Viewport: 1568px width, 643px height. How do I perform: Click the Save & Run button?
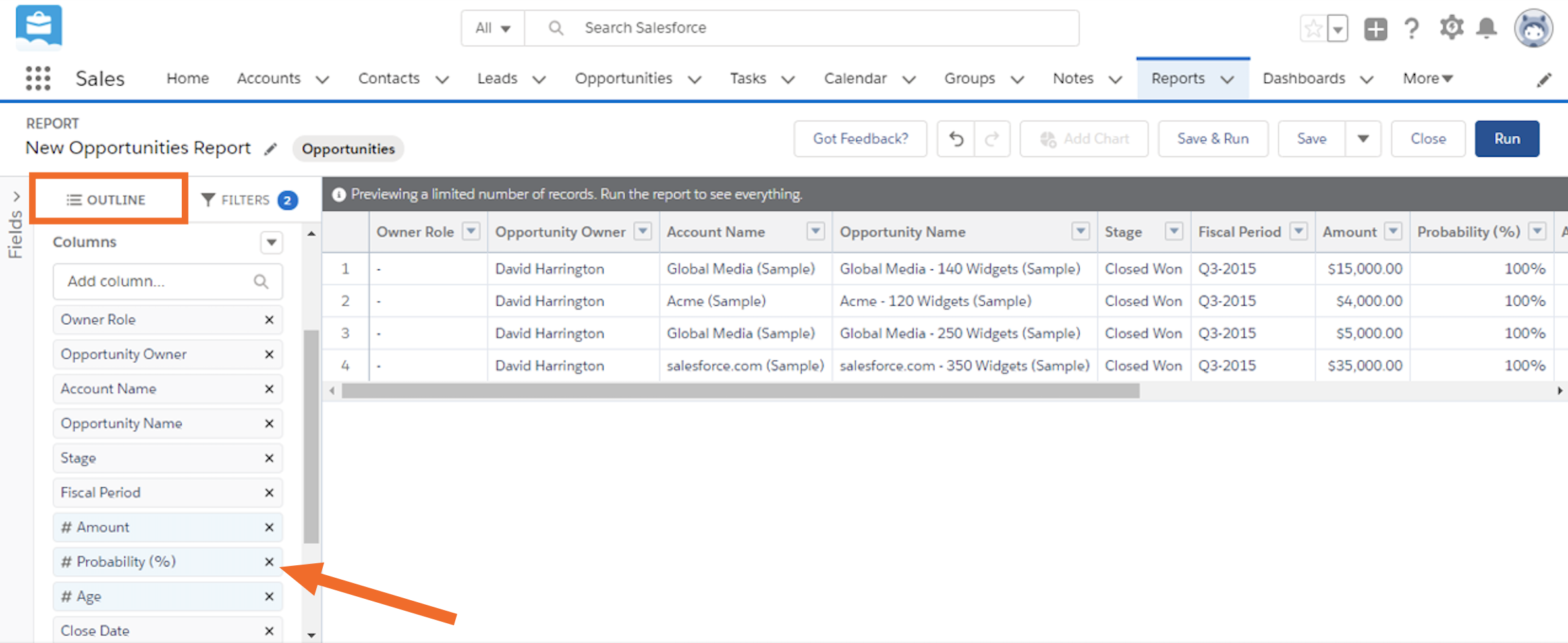click(x=1213, y=138)
